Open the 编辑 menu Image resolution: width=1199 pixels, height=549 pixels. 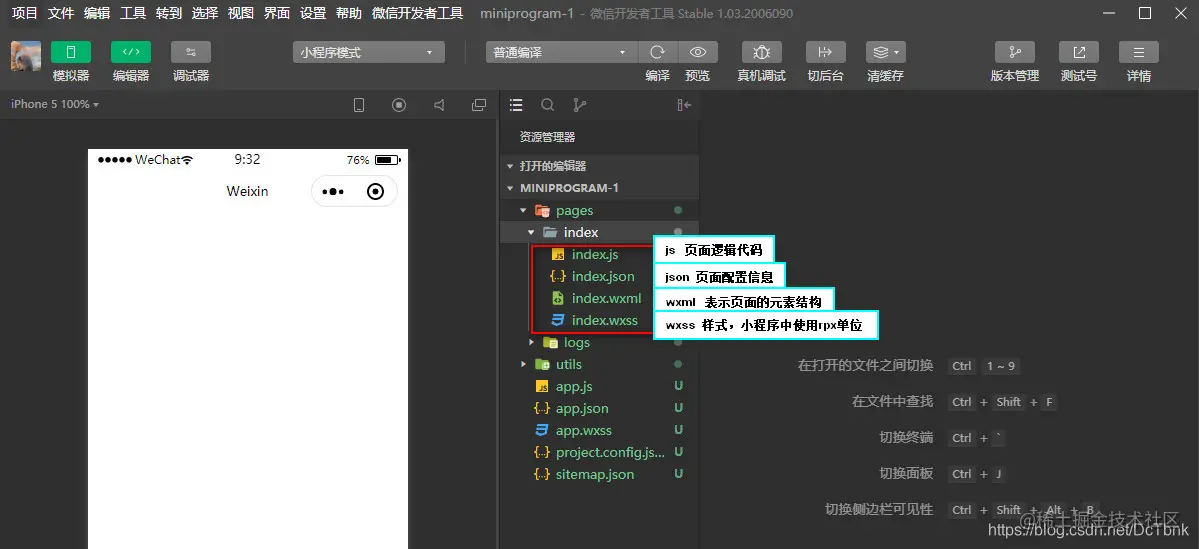[96, 13]
